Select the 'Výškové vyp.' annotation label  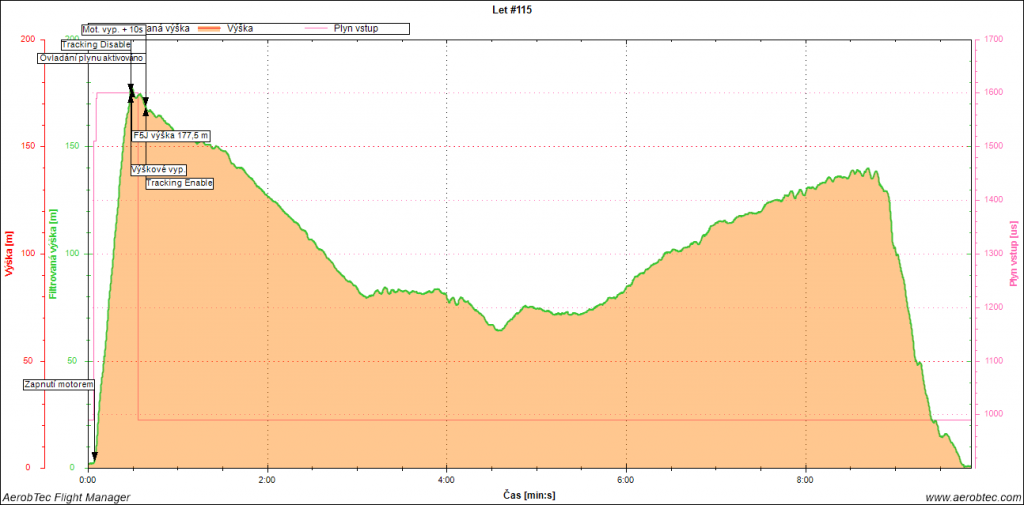click(x=158, y=170)
